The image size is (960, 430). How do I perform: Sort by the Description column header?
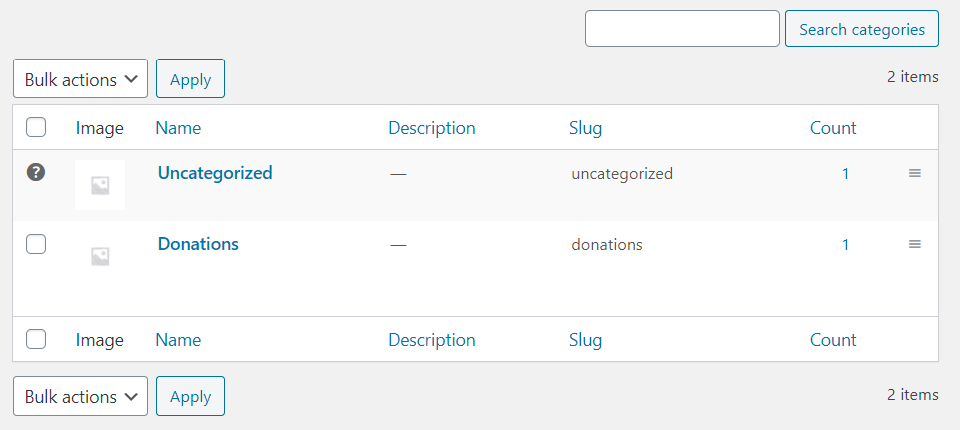(431, 128)
